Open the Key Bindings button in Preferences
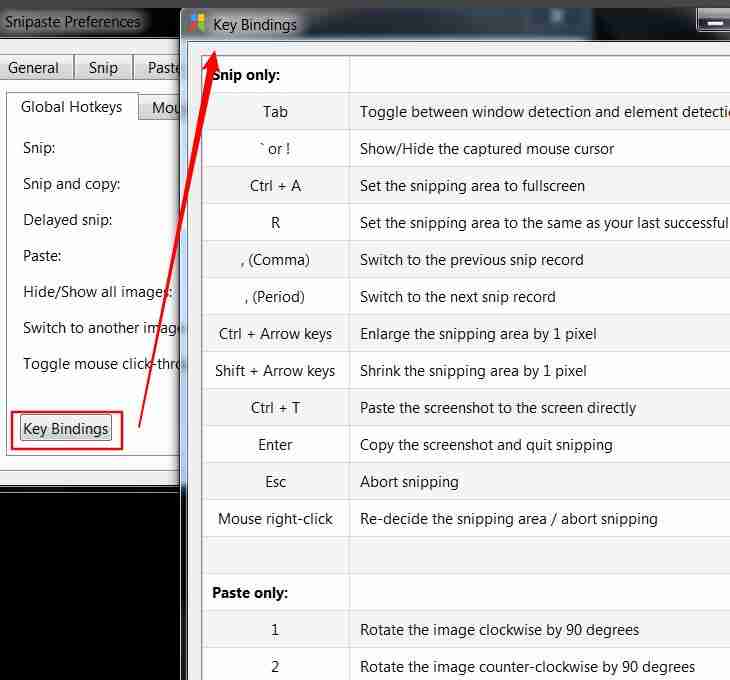 (66, 429)
